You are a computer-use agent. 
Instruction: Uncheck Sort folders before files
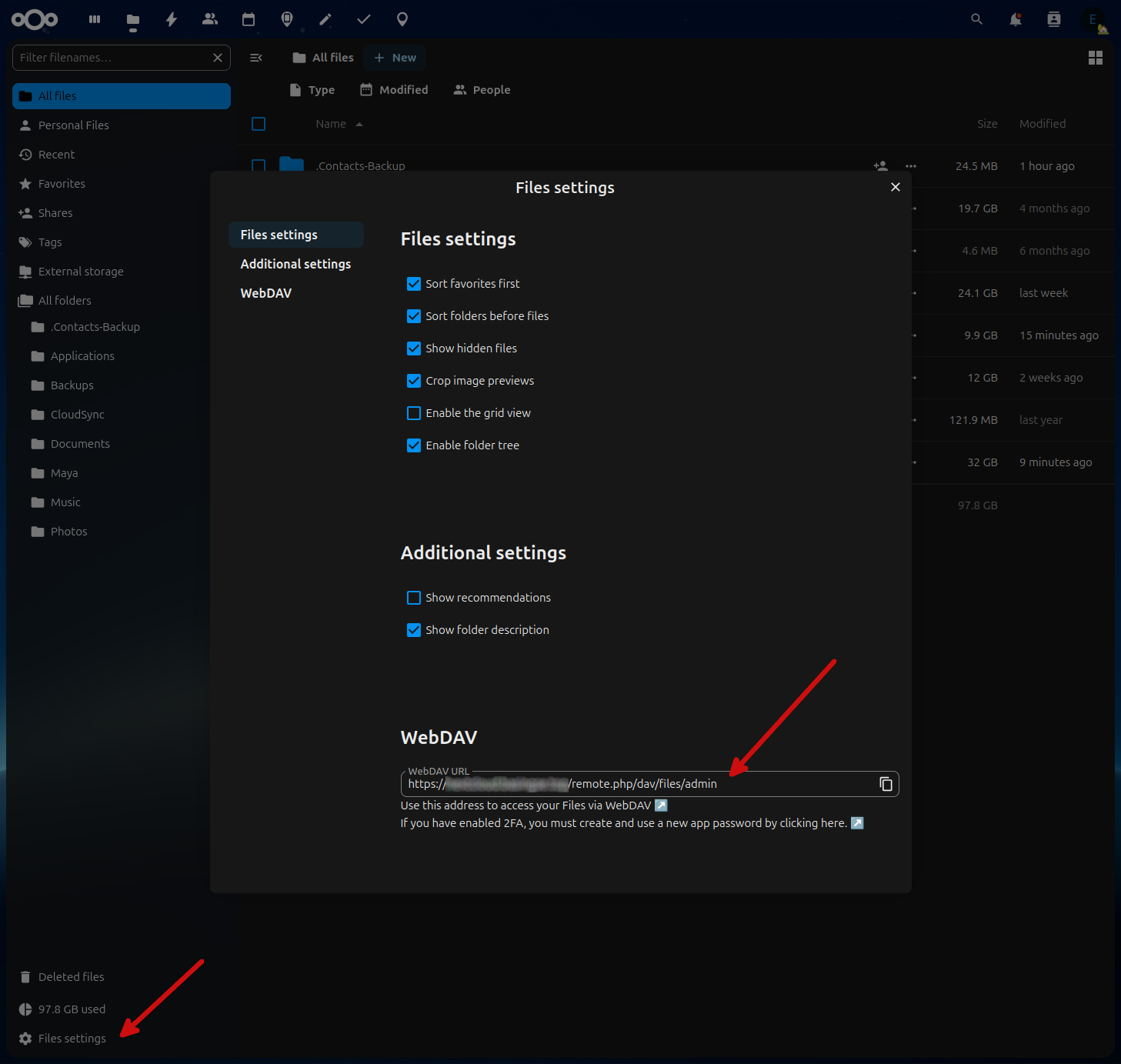coord(414,316)
